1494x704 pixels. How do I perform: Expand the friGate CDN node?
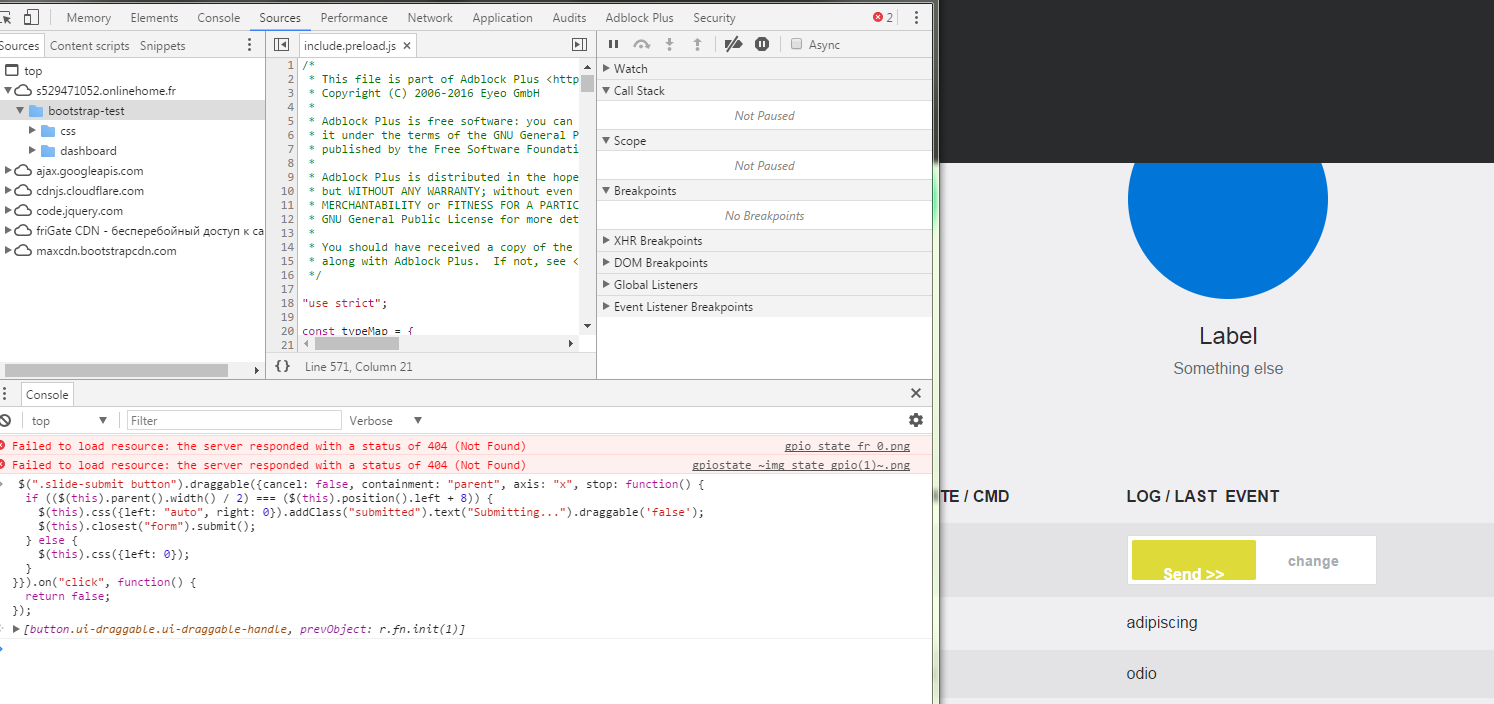(x=8, y=231)
